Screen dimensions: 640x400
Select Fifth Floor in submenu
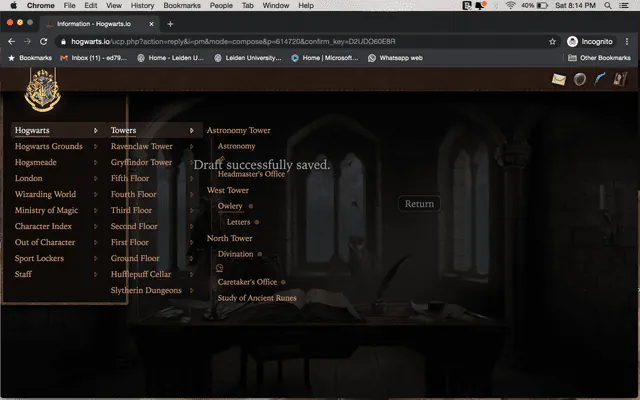130,178
